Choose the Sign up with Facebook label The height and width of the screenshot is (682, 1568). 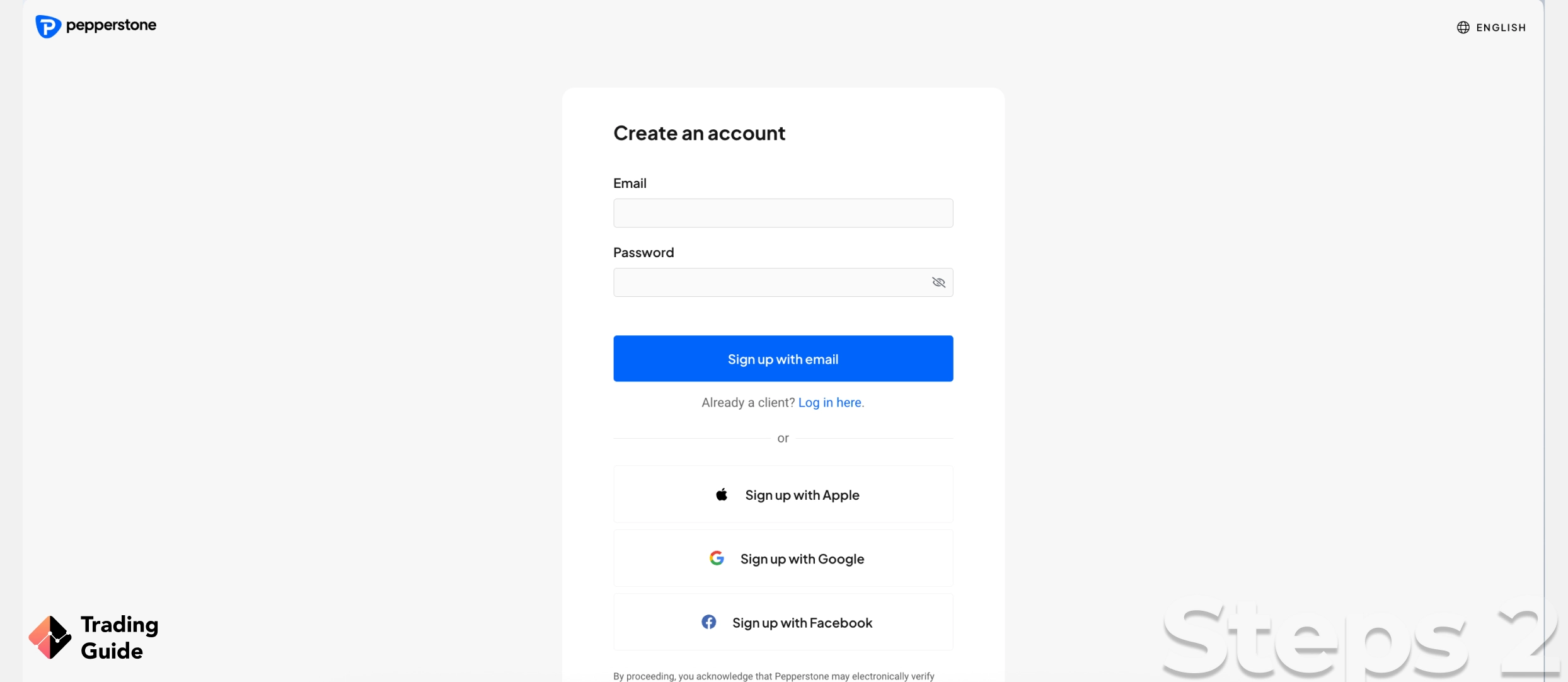[802, 623]
